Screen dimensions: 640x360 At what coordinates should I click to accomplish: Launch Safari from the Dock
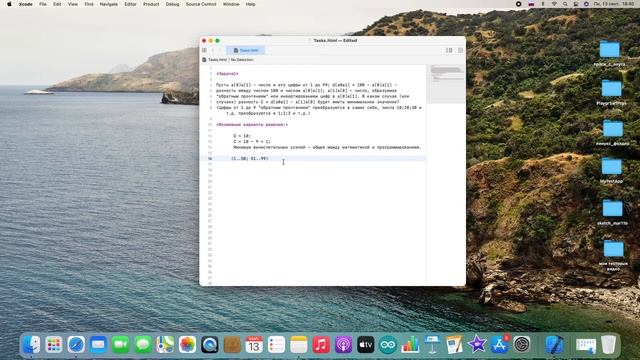(x=76, y=345)
